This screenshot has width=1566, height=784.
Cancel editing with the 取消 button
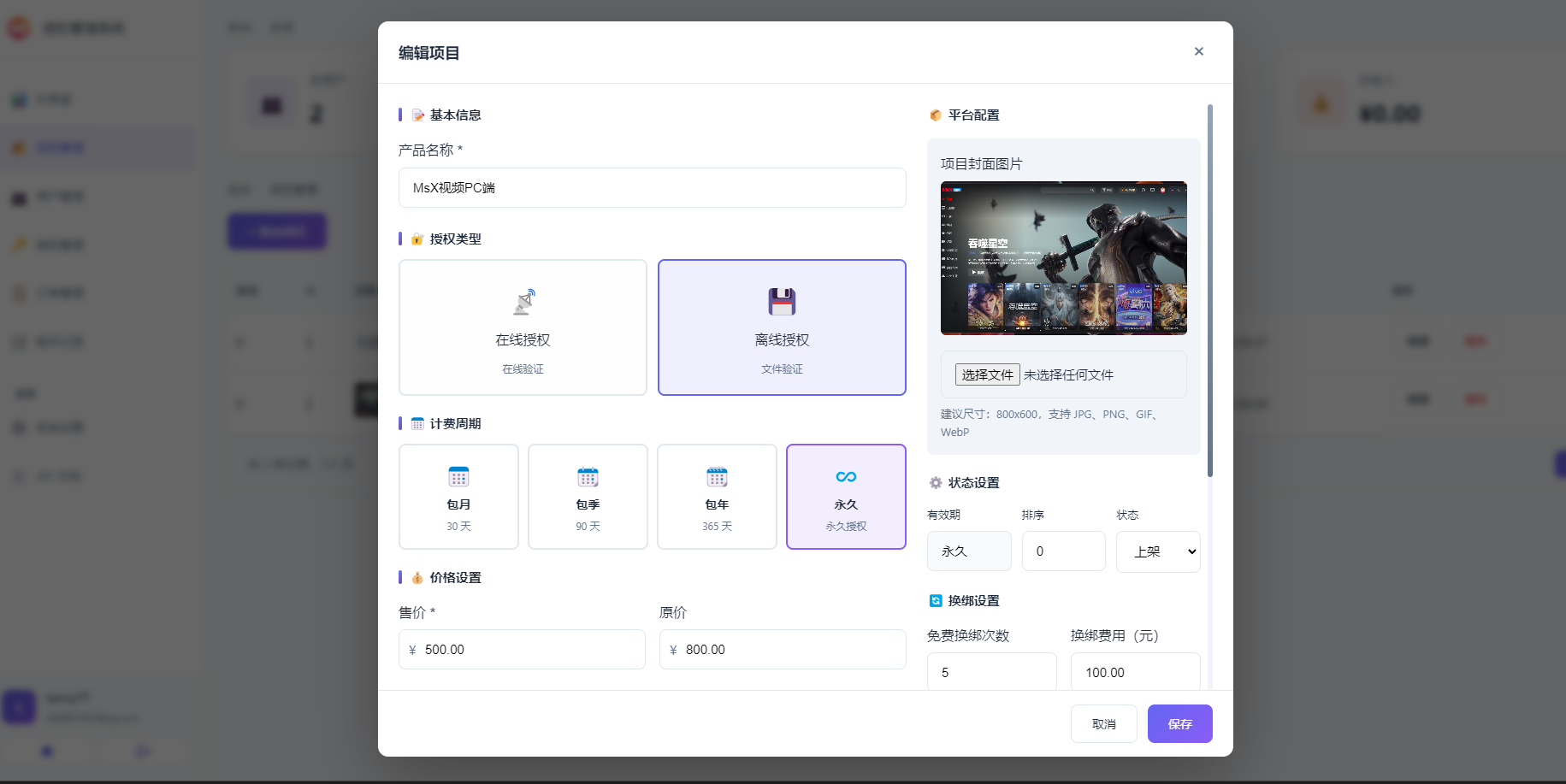pos(1103,723)
